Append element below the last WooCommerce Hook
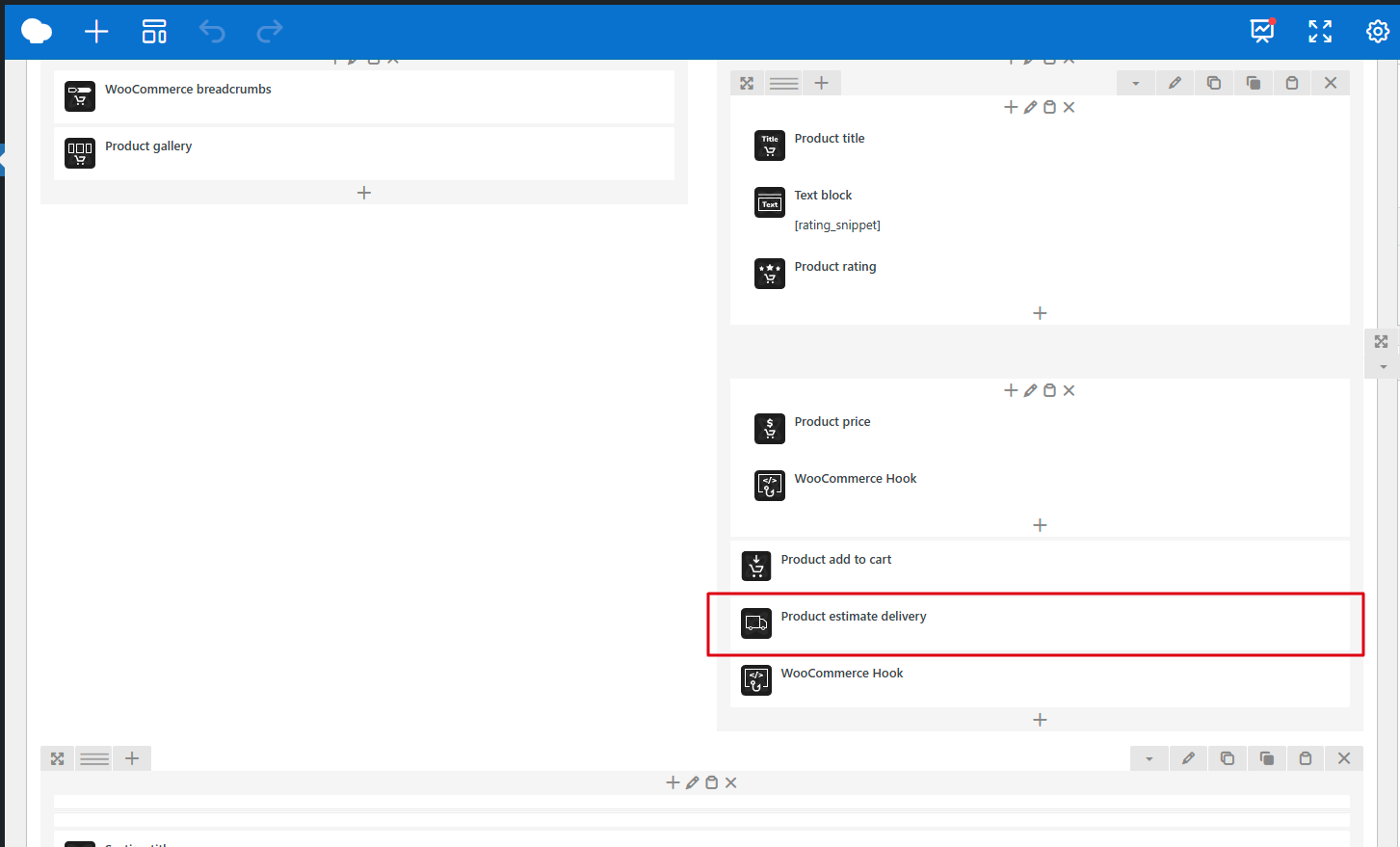Viewport: 1400px width, 847px height. pyautogui.click(x=1040, y=720)
